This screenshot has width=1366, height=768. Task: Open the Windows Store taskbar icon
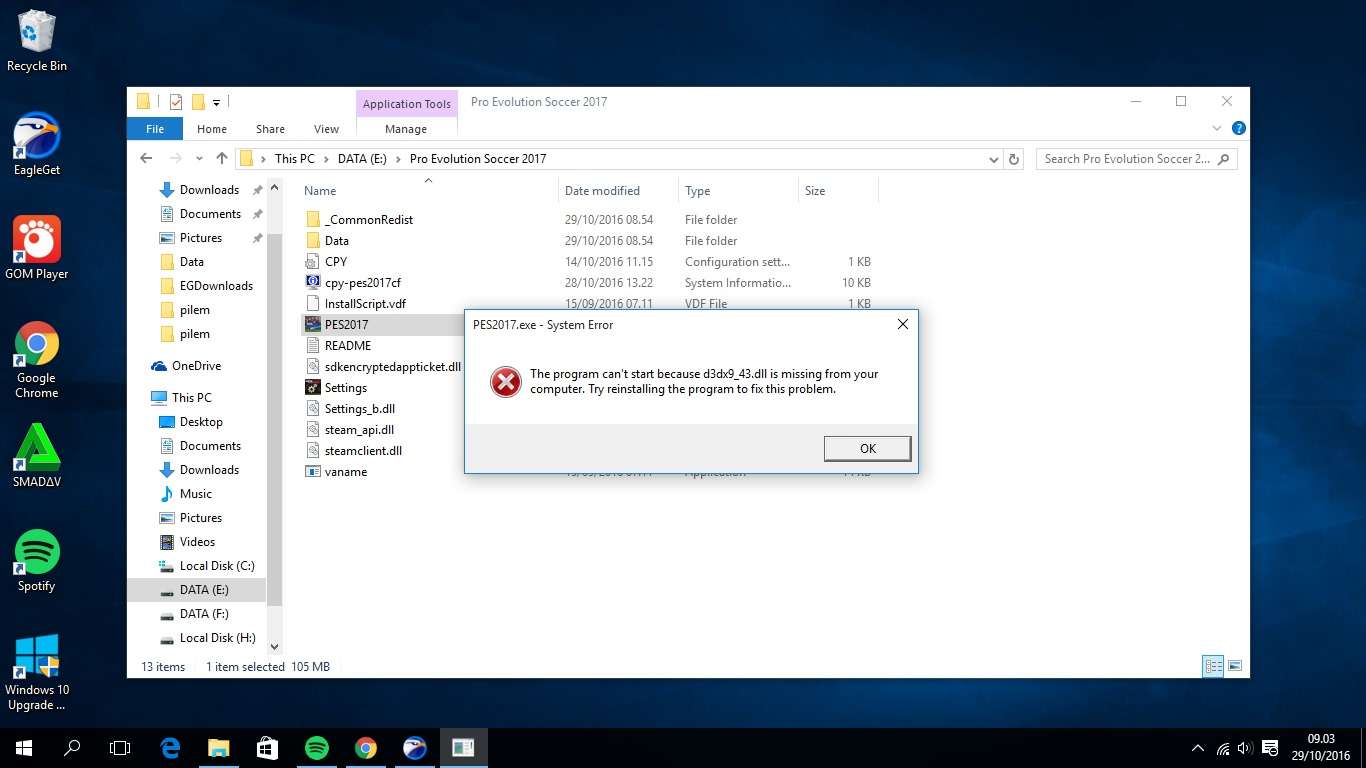click(267, 748)
